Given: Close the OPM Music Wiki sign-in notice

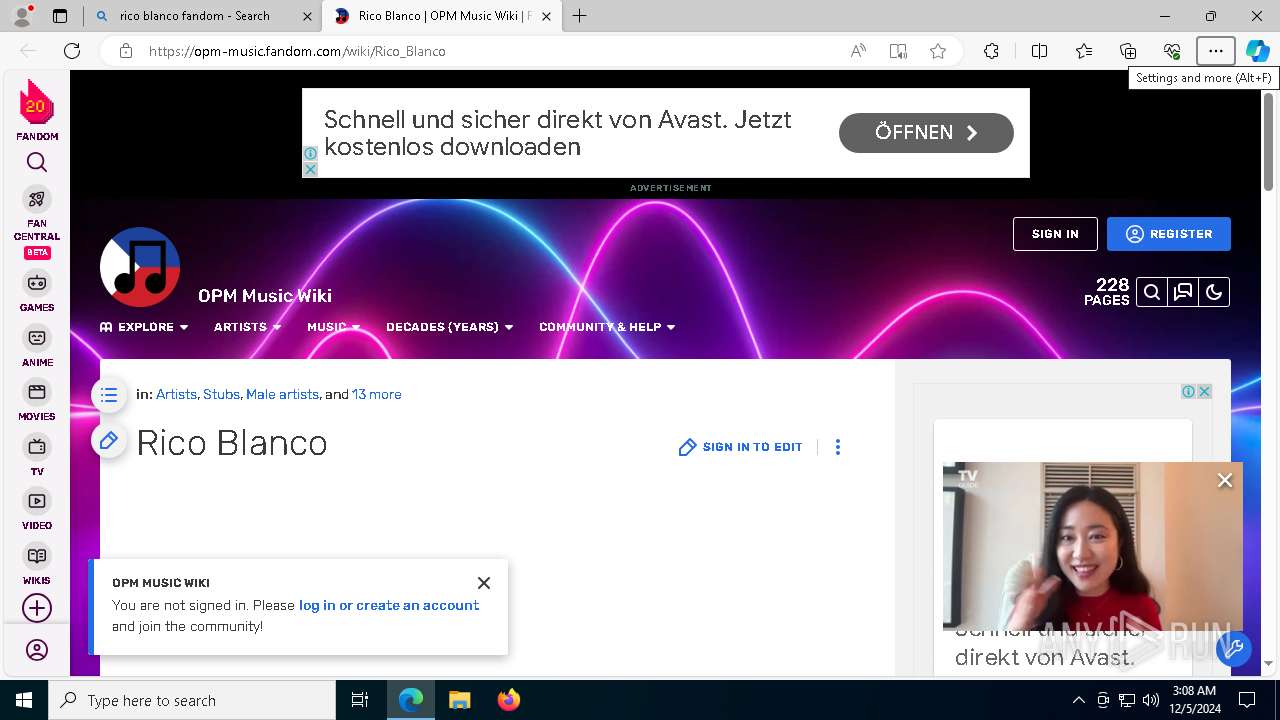Looking at the screenshot, I should tap(484, 583).
